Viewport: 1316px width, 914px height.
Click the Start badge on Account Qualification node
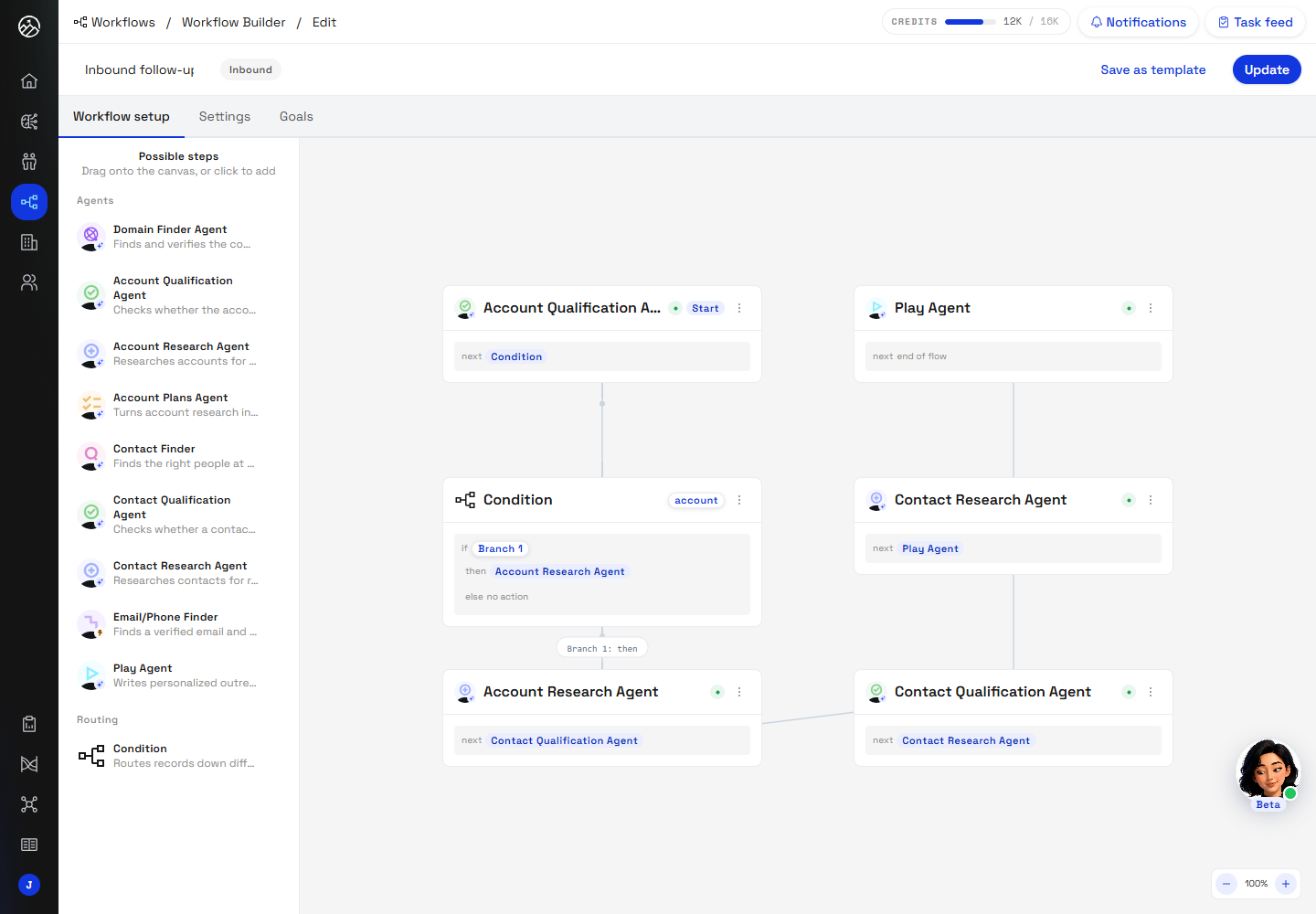coord(706,308)
